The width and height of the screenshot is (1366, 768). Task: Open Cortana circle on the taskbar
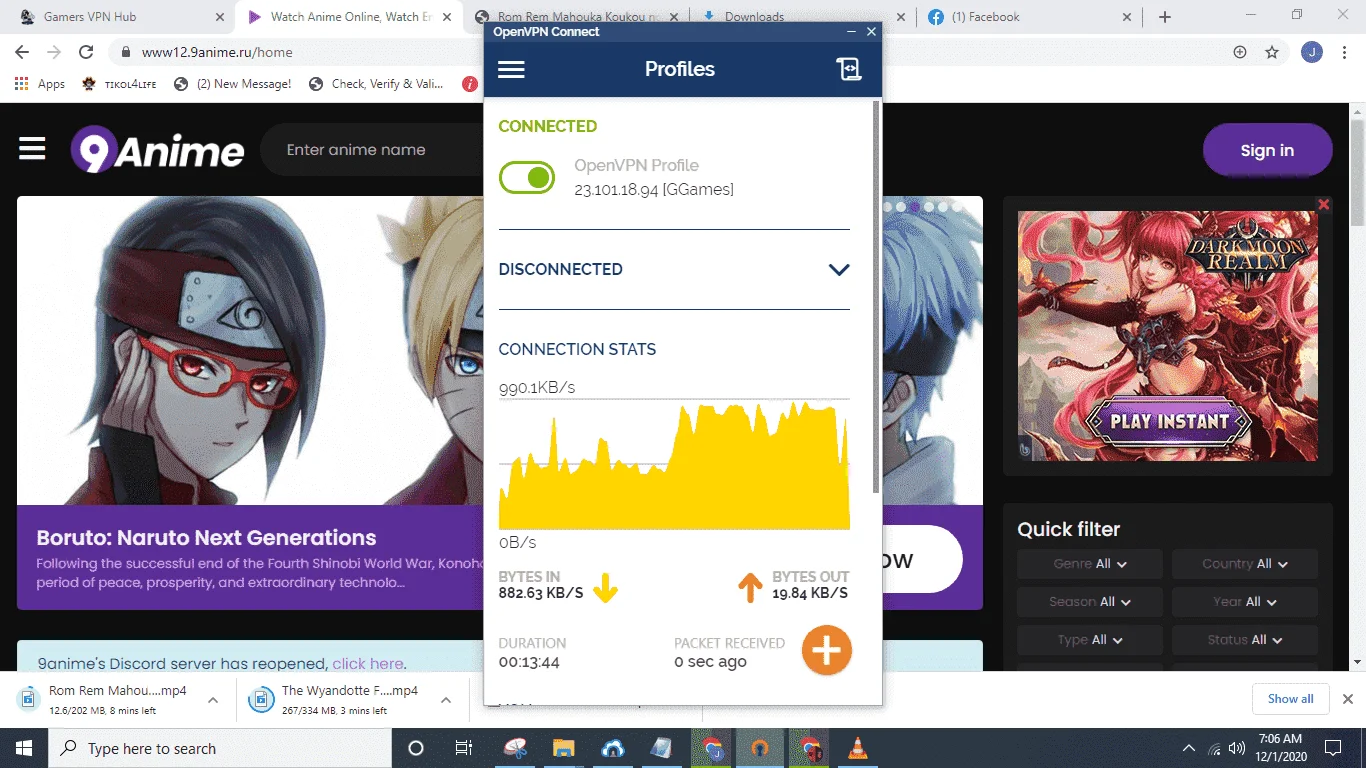point(416,748)
